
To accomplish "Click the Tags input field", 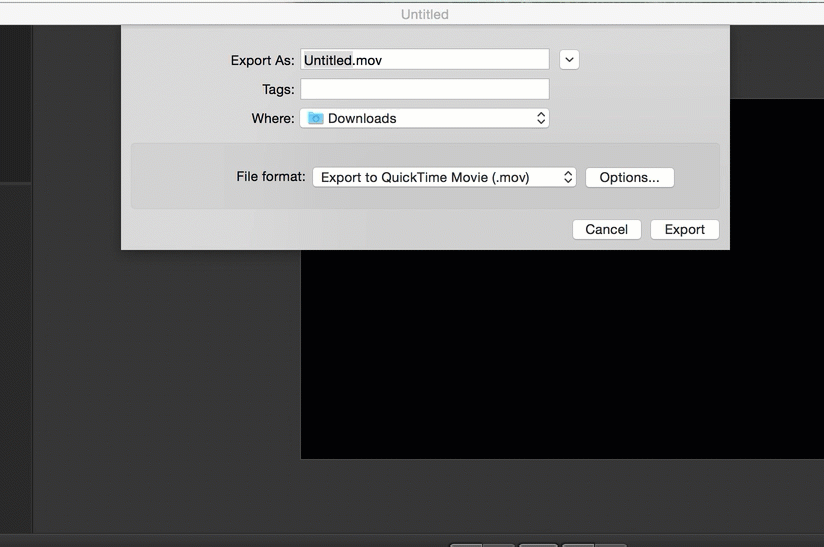I will click(425, 89).
